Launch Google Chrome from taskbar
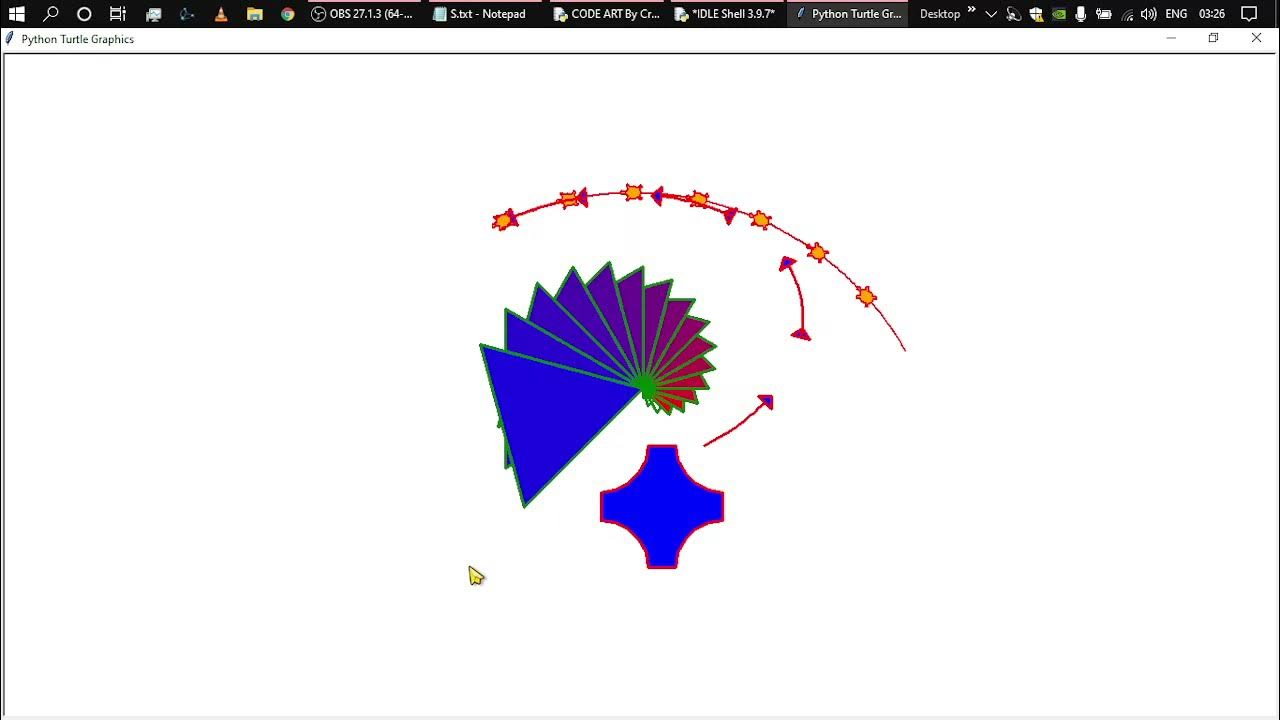 pos(288,14)
